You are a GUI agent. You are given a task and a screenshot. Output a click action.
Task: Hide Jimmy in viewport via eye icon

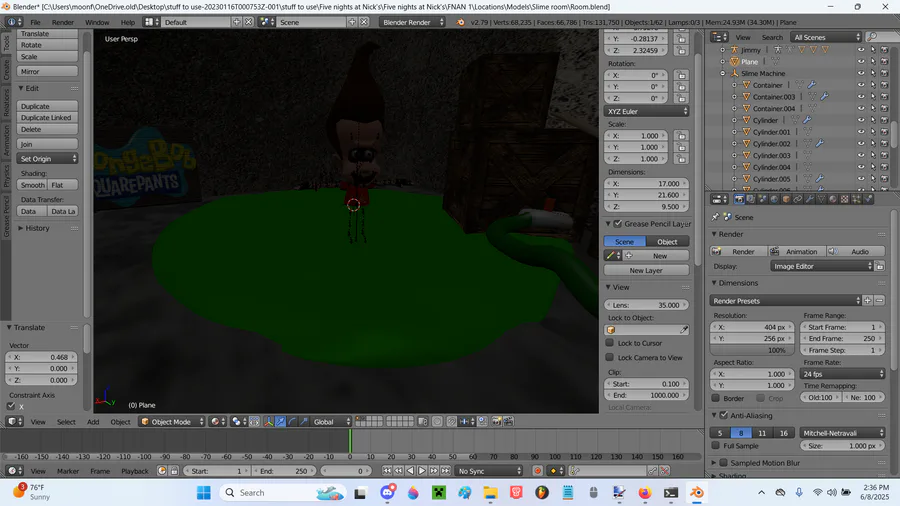click(x=861, y=50)
